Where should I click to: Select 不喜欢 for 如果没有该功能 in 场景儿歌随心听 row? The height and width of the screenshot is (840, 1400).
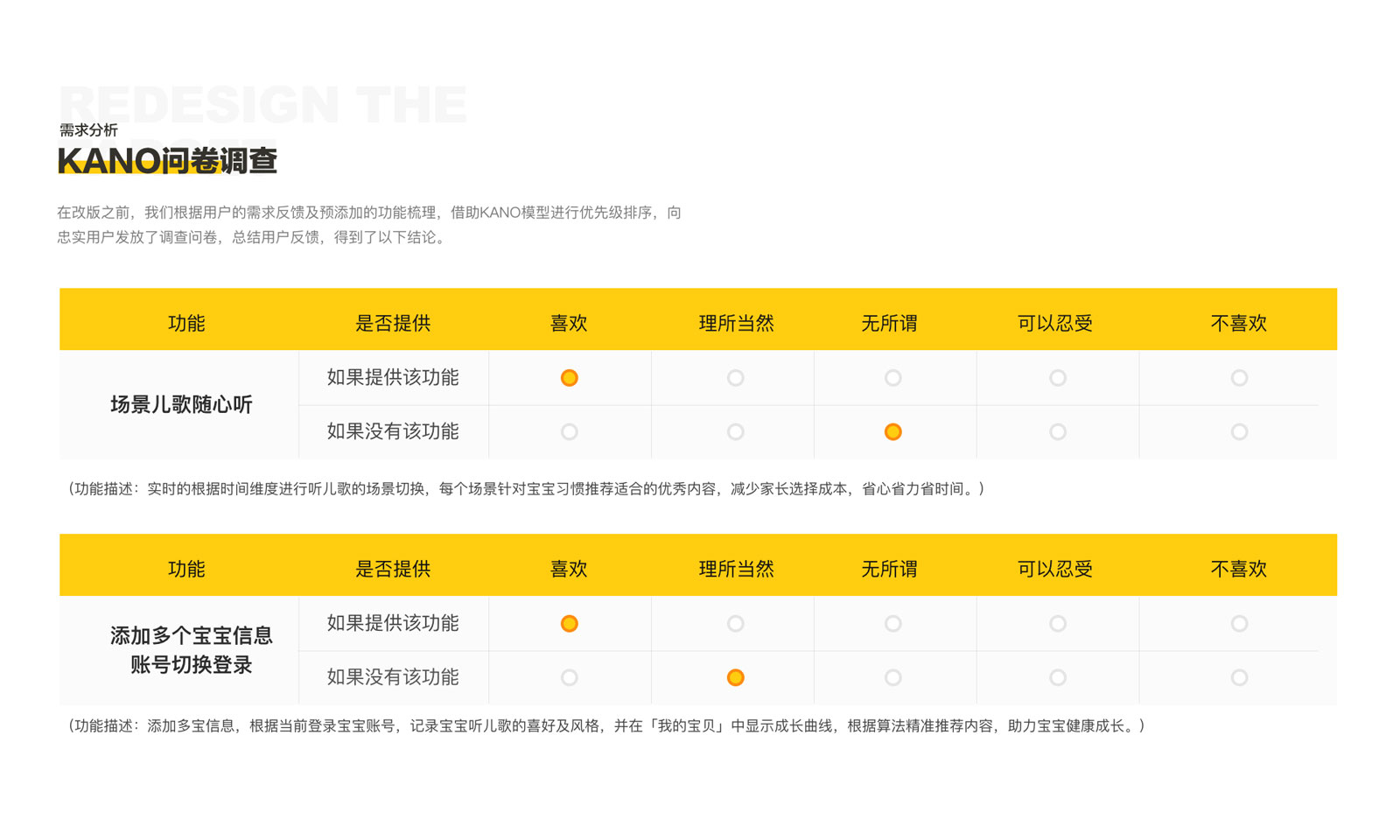coord(1239,431)
